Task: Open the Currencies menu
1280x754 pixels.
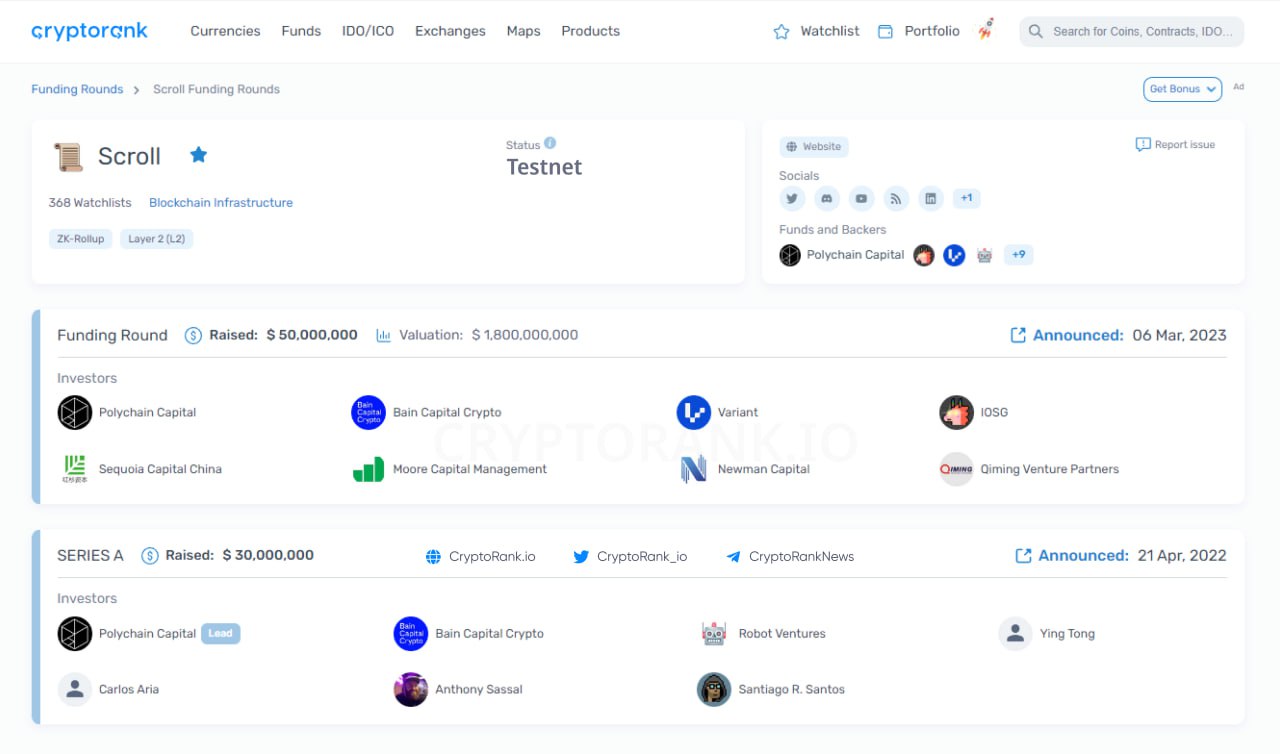Action: [225, 31]
